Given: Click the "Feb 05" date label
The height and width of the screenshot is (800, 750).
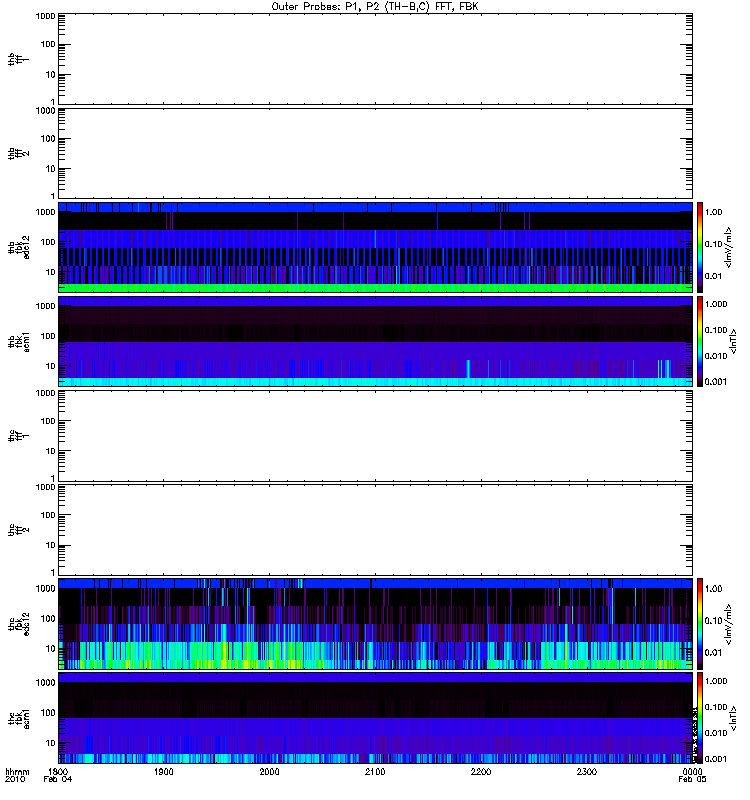Looking at the screenshot, I should pyautogui.click(x=692, y=779).
